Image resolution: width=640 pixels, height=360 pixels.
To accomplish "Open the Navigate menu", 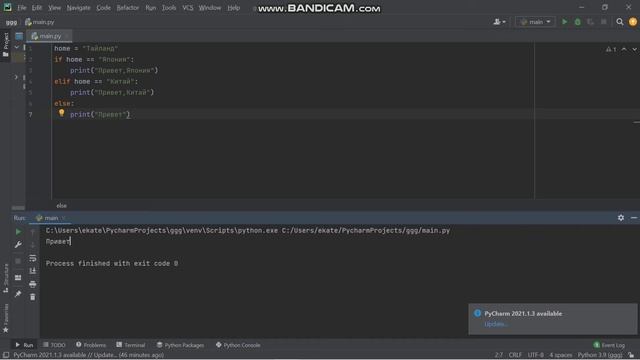I will [78, 8].
